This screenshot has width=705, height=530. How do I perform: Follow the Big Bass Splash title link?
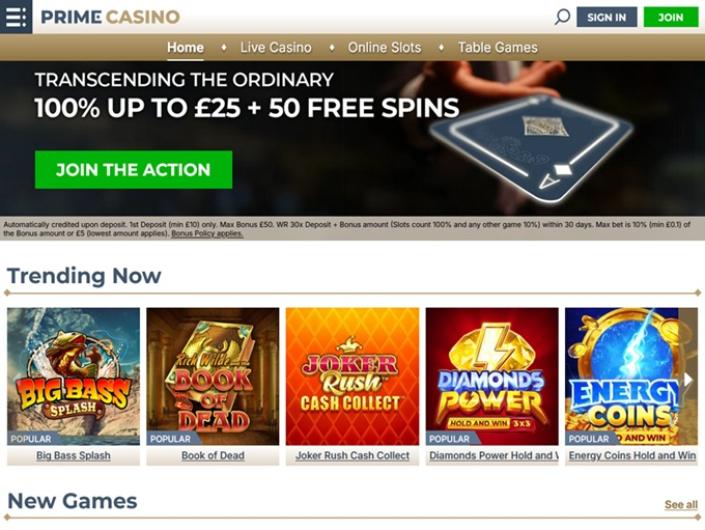click(73, 455)
